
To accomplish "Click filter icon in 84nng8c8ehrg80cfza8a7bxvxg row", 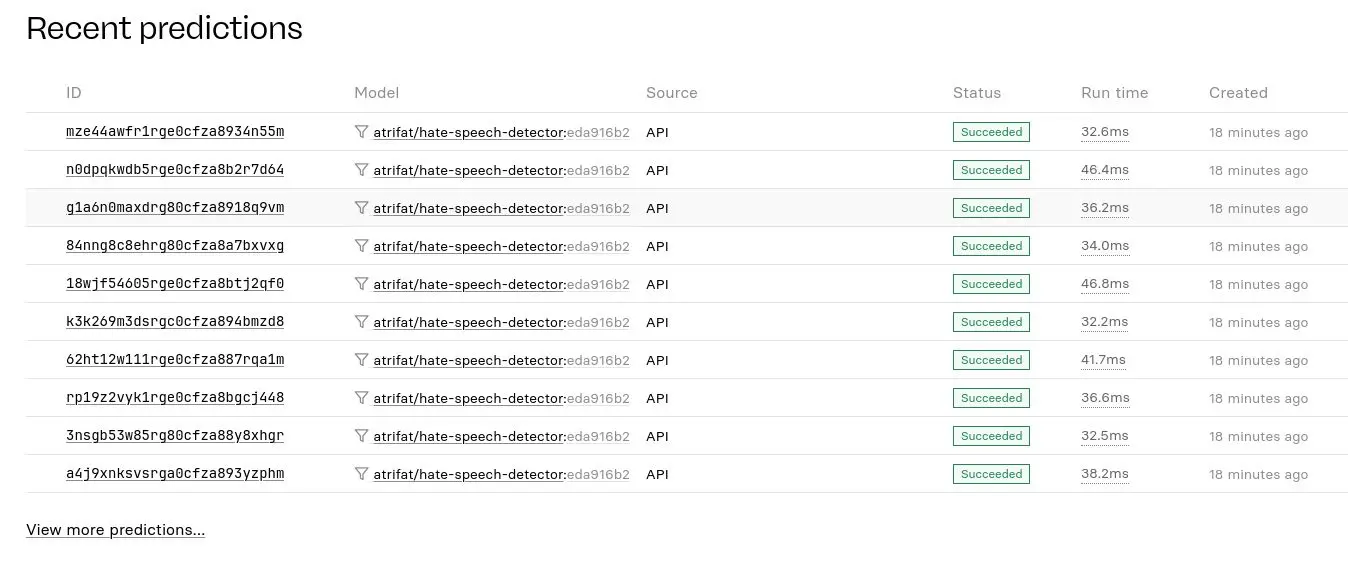I will [x=361, y=246].
